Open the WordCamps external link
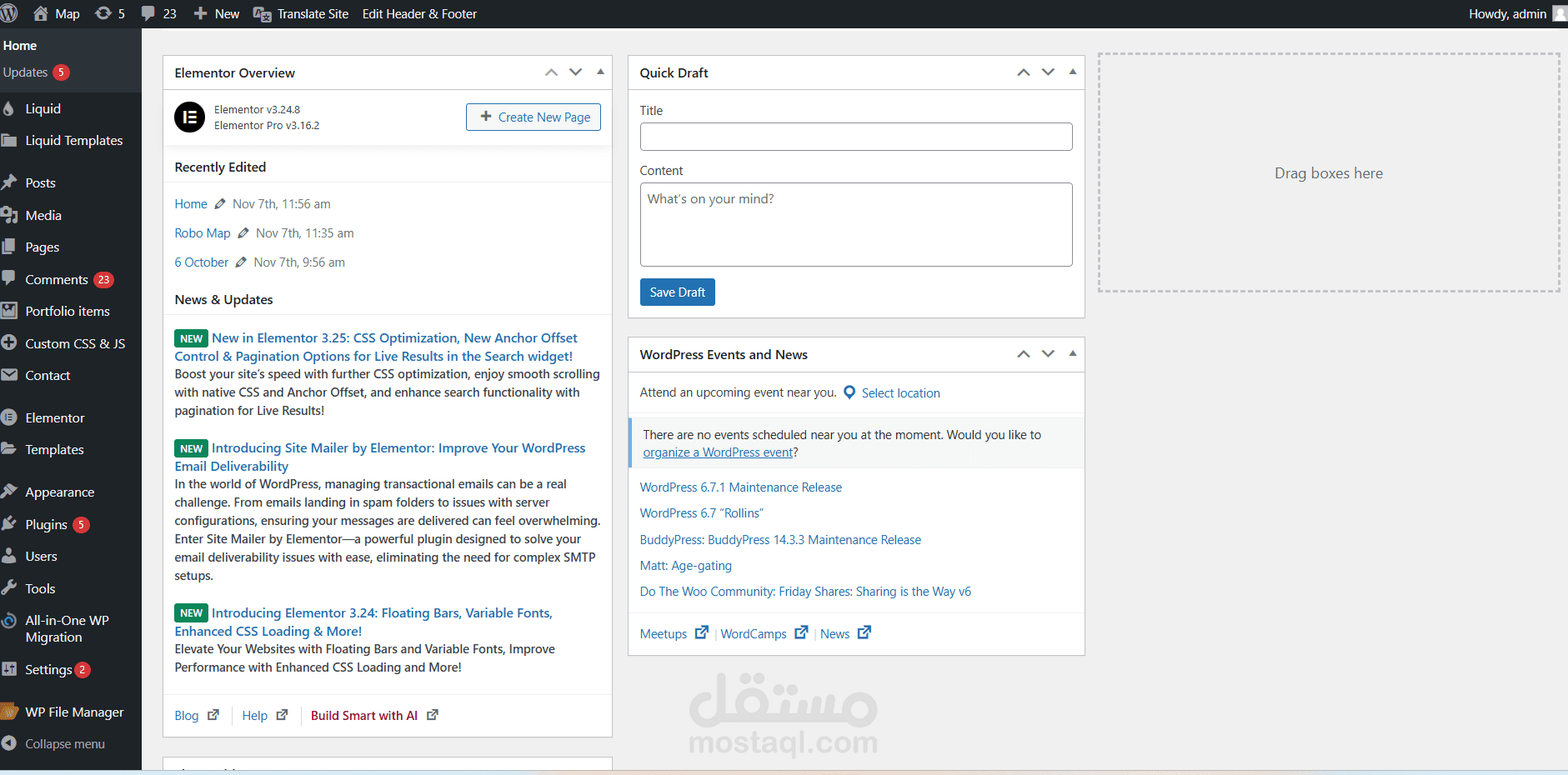The height and width of the screenshot is (775, 1568). tap(764, 633)
